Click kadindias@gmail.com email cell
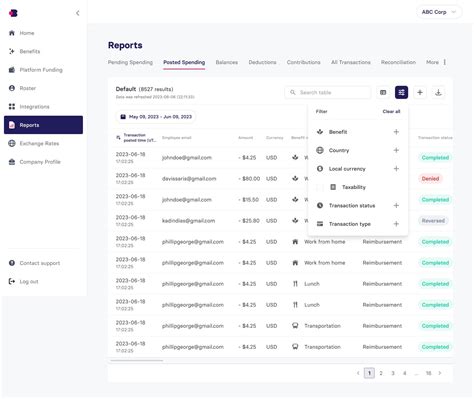 pyautogui.click(x=188, y=221)
